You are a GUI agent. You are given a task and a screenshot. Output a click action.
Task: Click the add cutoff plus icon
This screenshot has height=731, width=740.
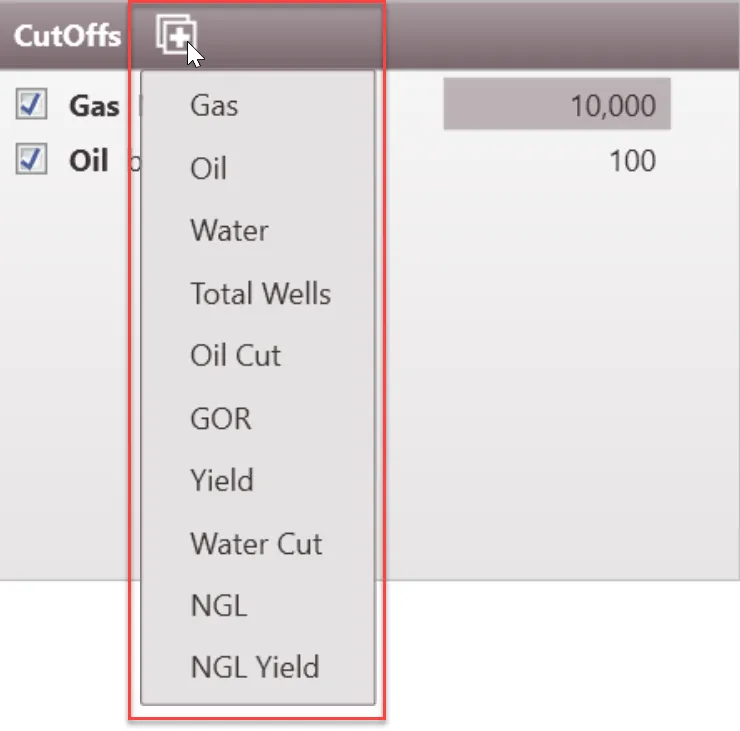175,36
